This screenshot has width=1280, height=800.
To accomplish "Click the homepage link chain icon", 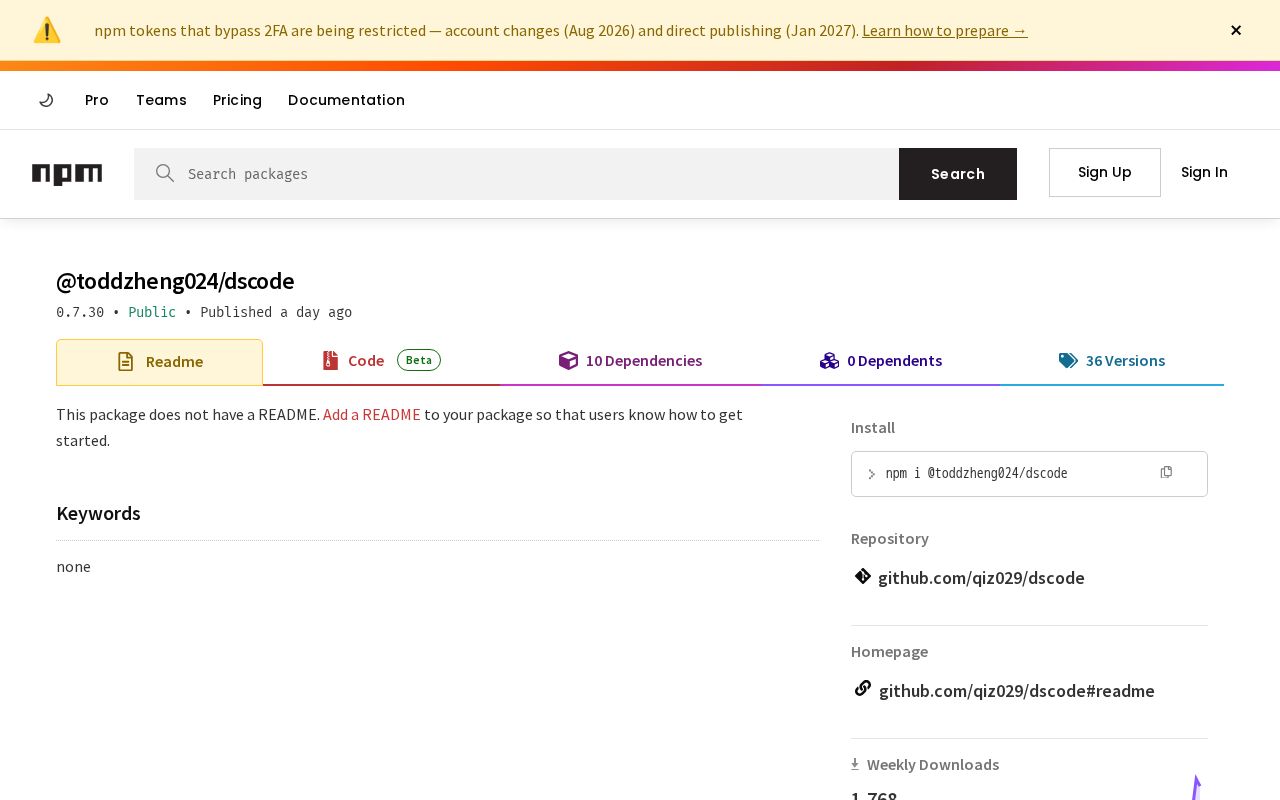I will click(x=863, y=689).
